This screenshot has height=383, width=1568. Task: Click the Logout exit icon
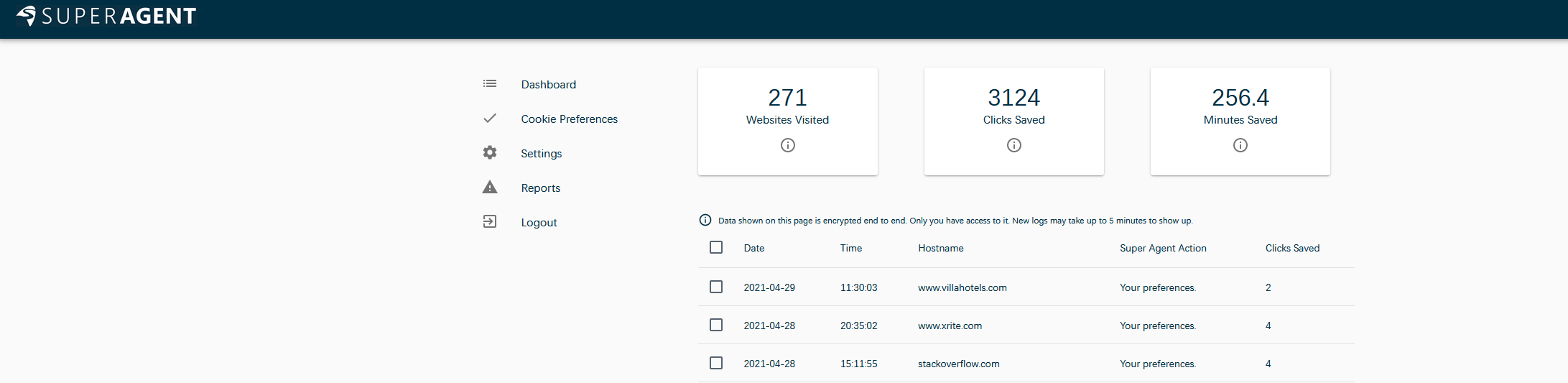490,221
